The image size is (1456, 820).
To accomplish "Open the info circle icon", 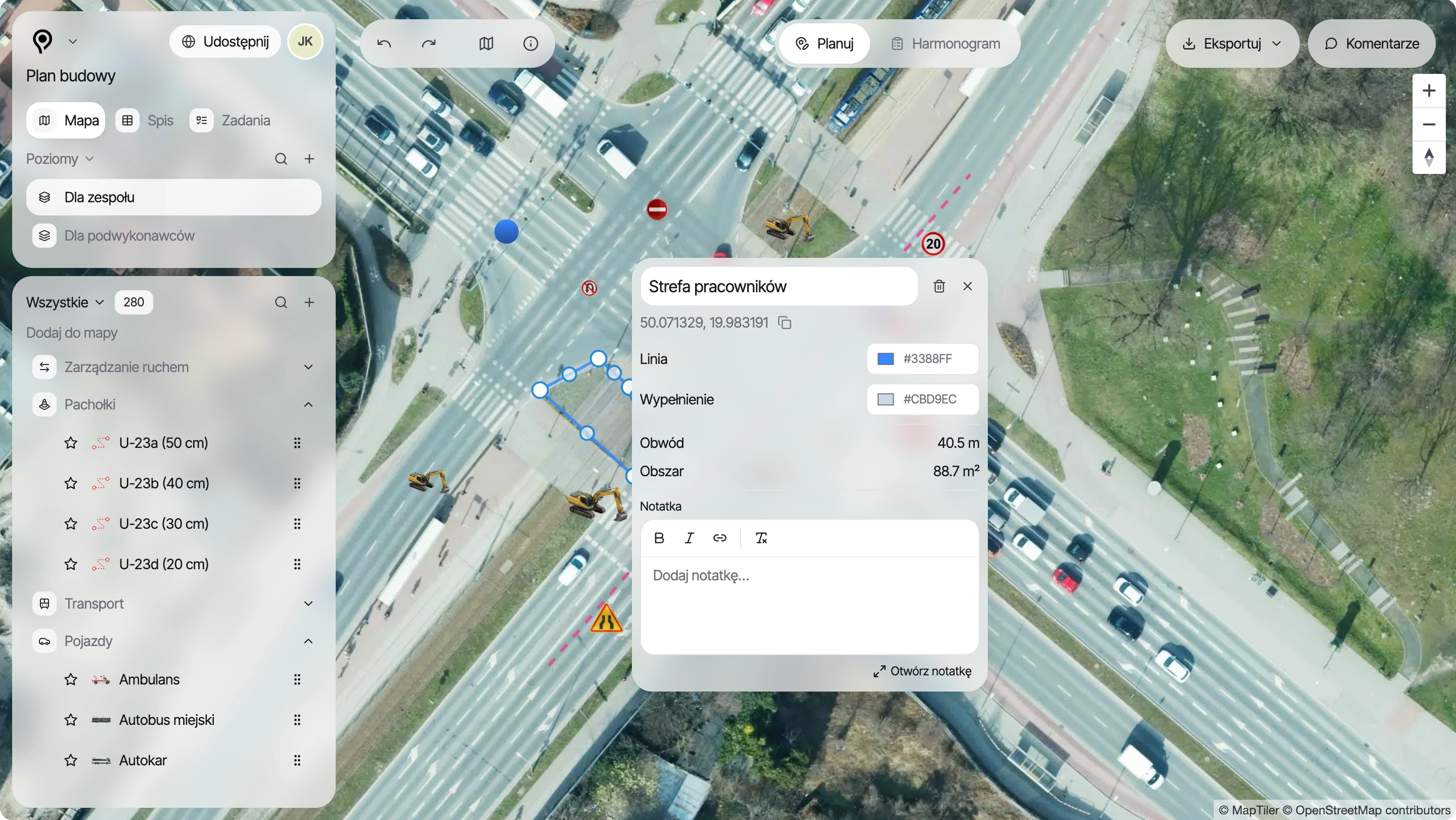I will pos(530,44).
